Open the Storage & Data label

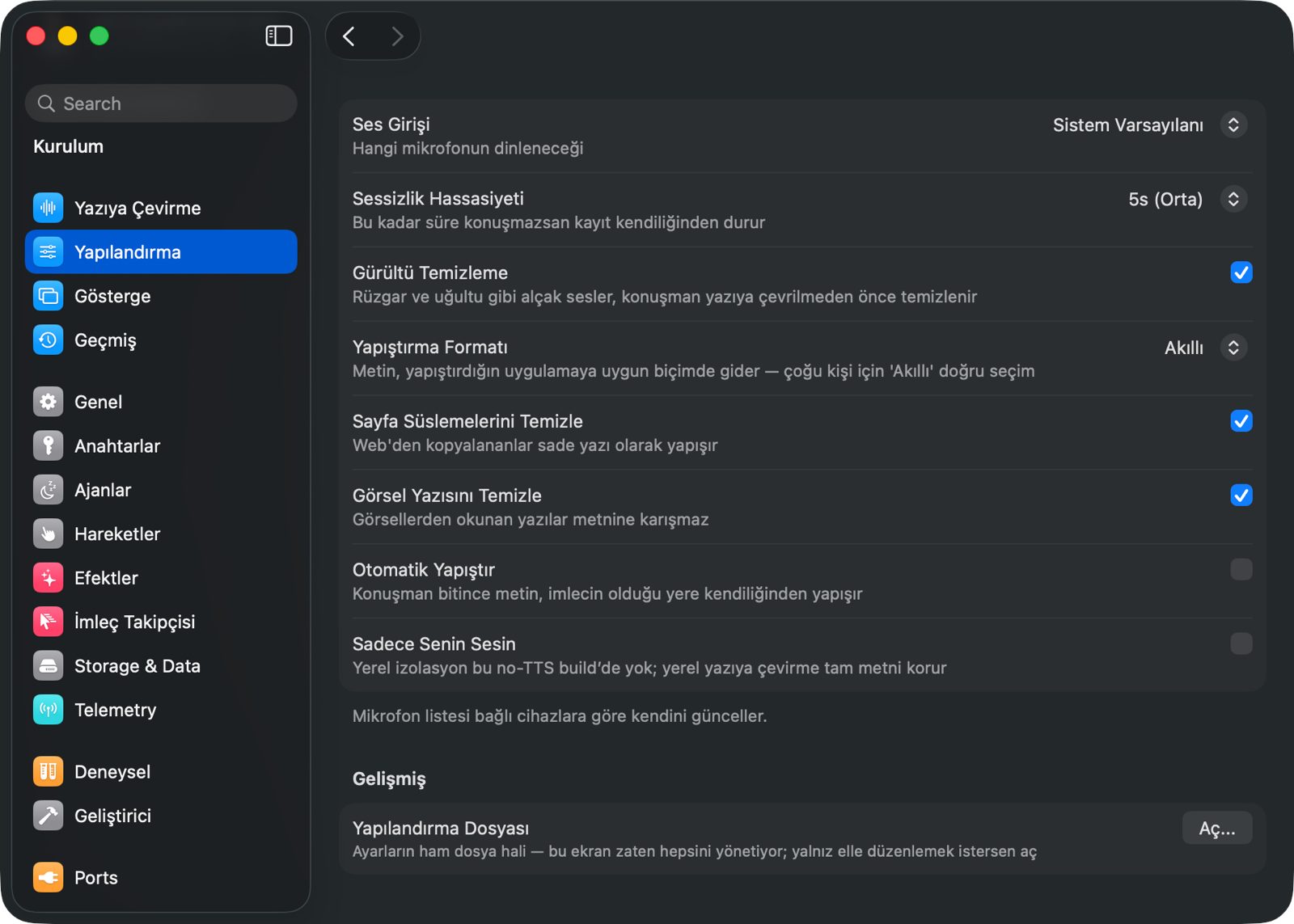pos(137,666)
